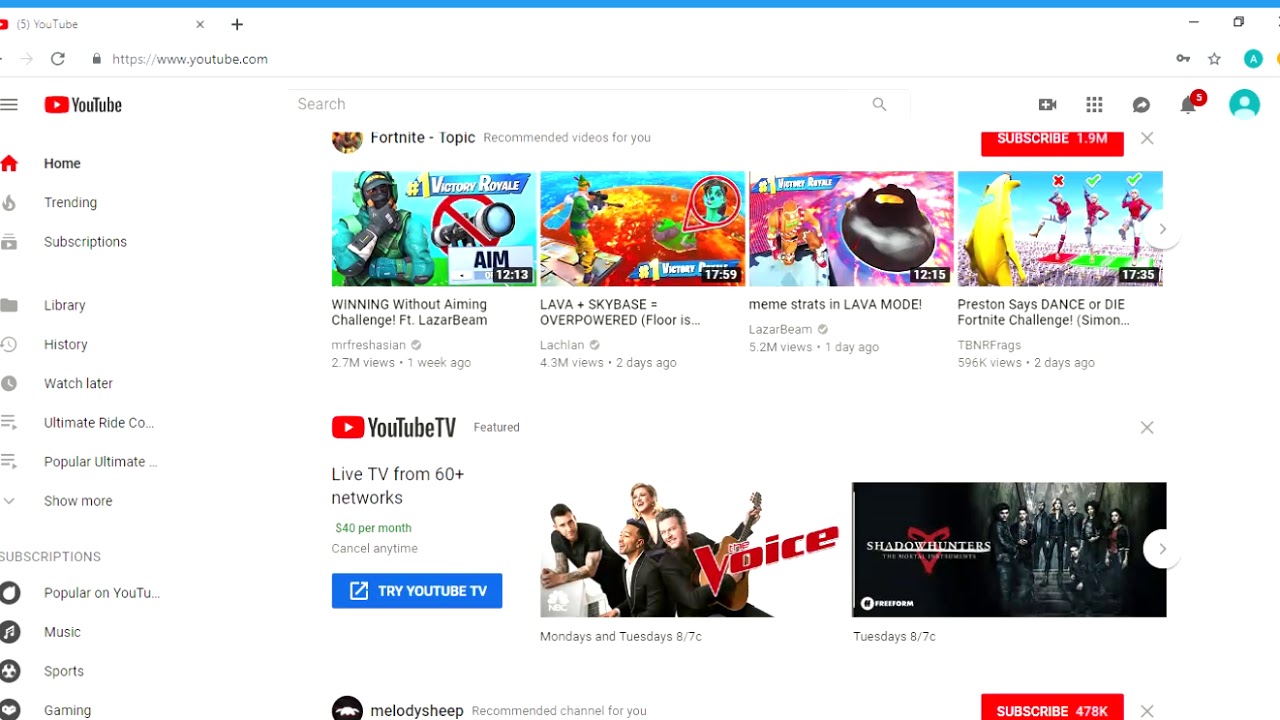
Task: Dismiss the melodysheep recommendation
Action: [1147, 711]
